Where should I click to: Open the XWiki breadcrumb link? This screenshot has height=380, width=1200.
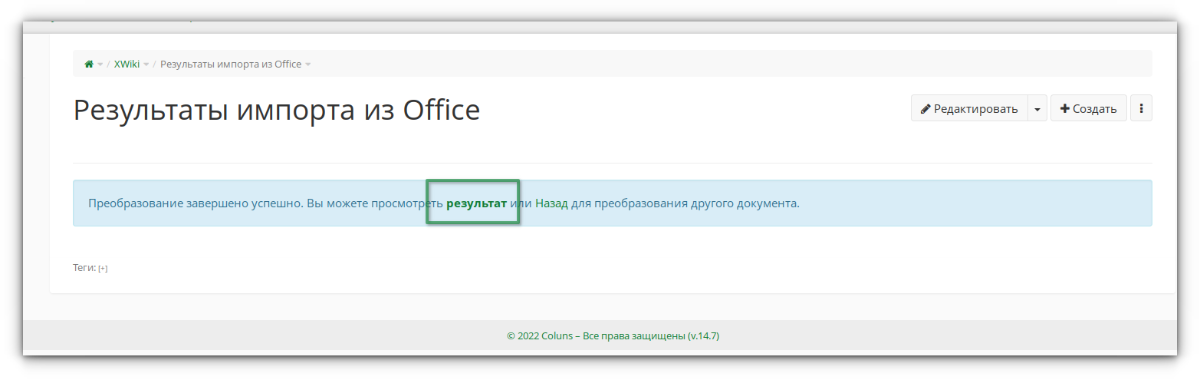tap(127, 64)
